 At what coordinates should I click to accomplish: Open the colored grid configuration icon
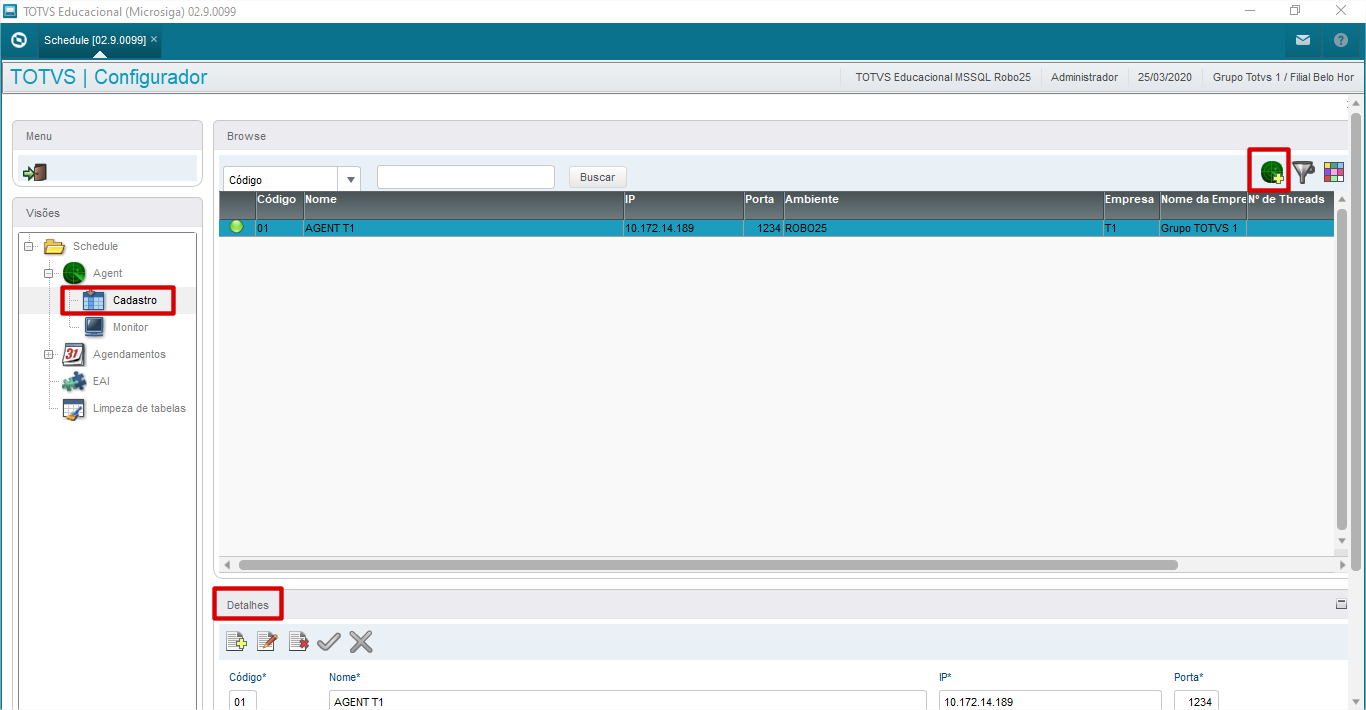[x=1334, y=172]
